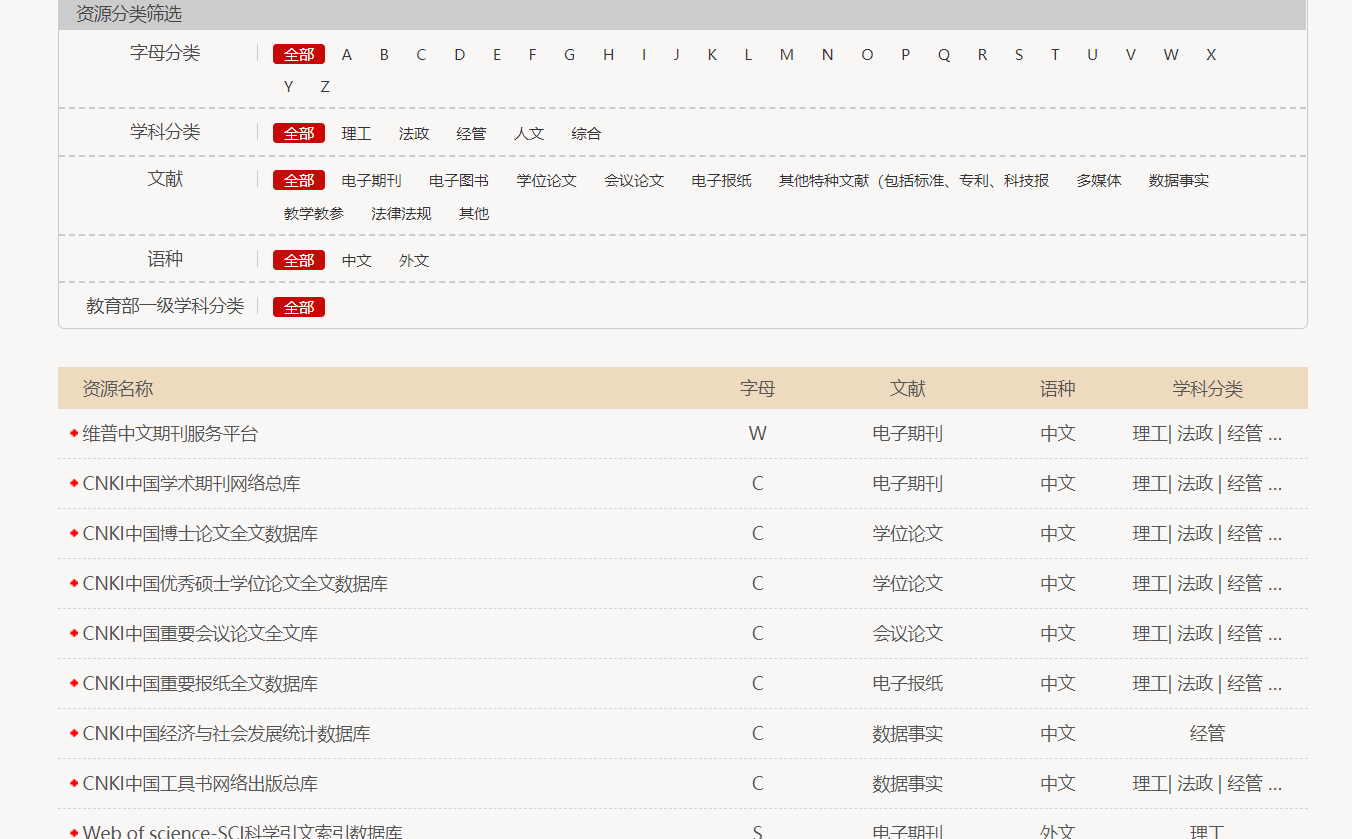Screen dimensions: 1352x839
Task: Filter document type by 电子图书
Action: (459, 180)
